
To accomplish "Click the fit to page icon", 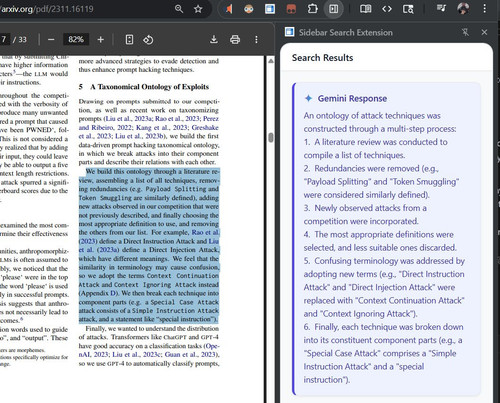I will [x=129, y=40].
